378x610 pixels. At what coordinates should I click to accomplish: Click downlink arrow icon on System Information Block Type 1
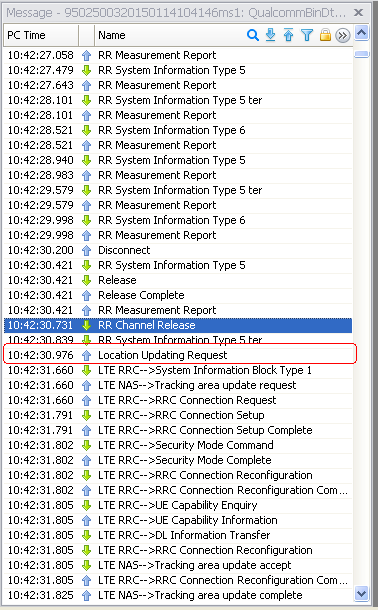(86, 370)
